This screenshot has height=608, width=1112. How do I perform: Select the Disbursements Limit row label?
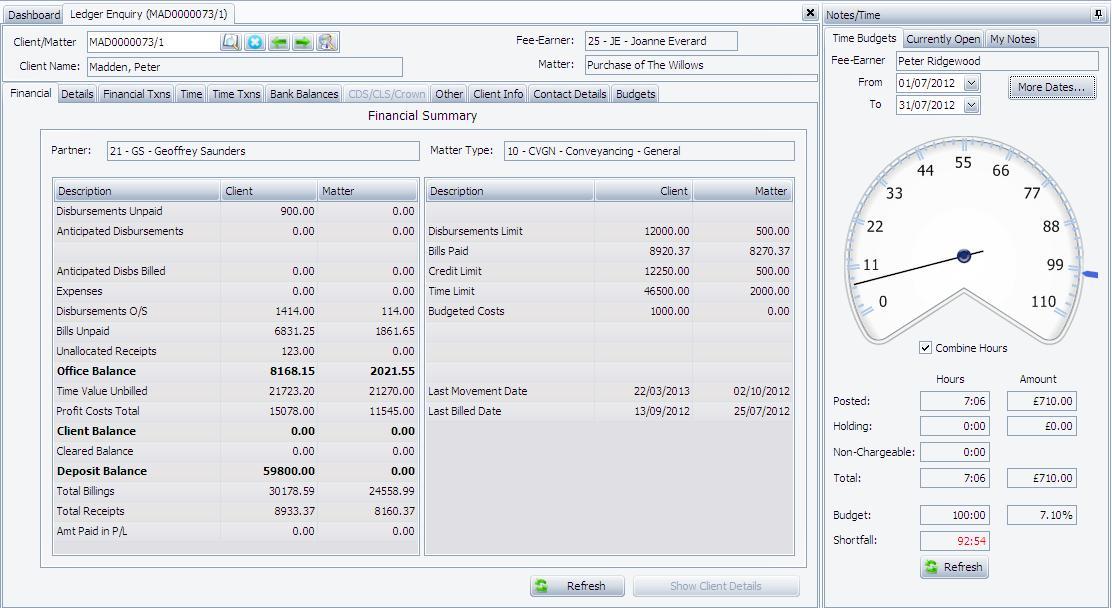[475, 231]
